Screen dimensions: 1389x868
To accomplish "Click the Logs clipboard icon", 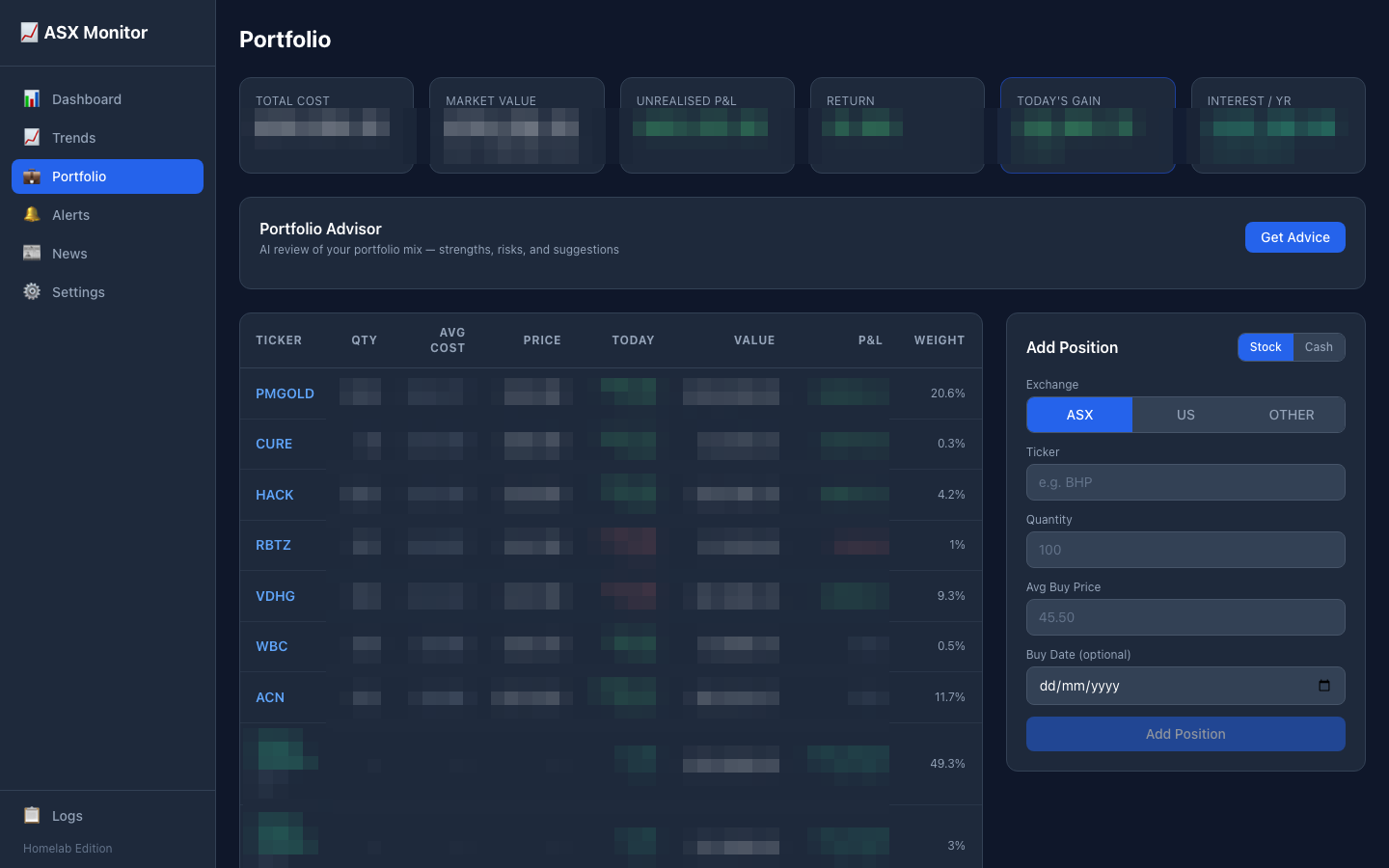I will coord(32,816).
